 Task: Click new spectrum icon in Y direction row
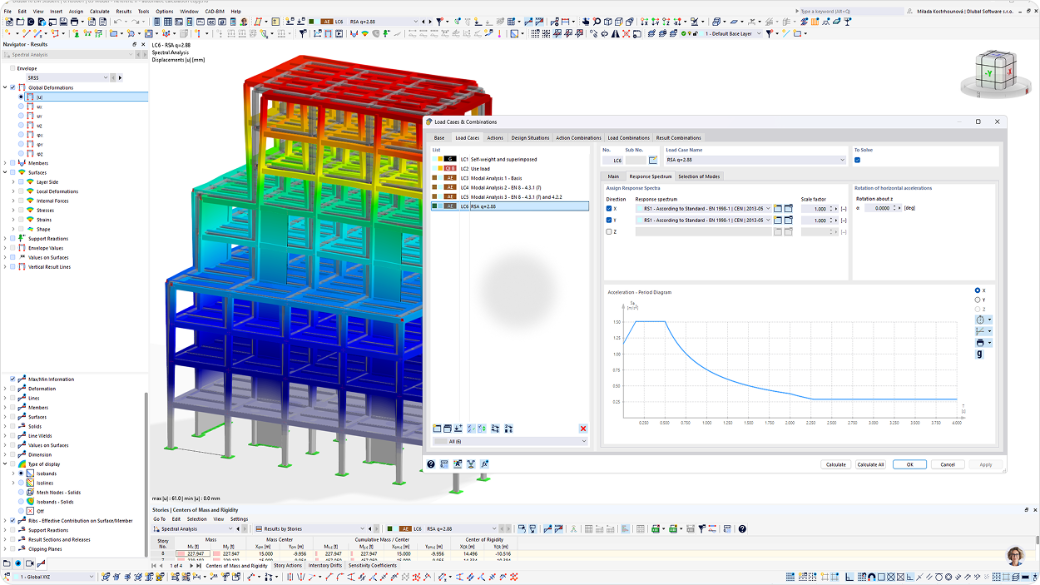coord(778,220)
